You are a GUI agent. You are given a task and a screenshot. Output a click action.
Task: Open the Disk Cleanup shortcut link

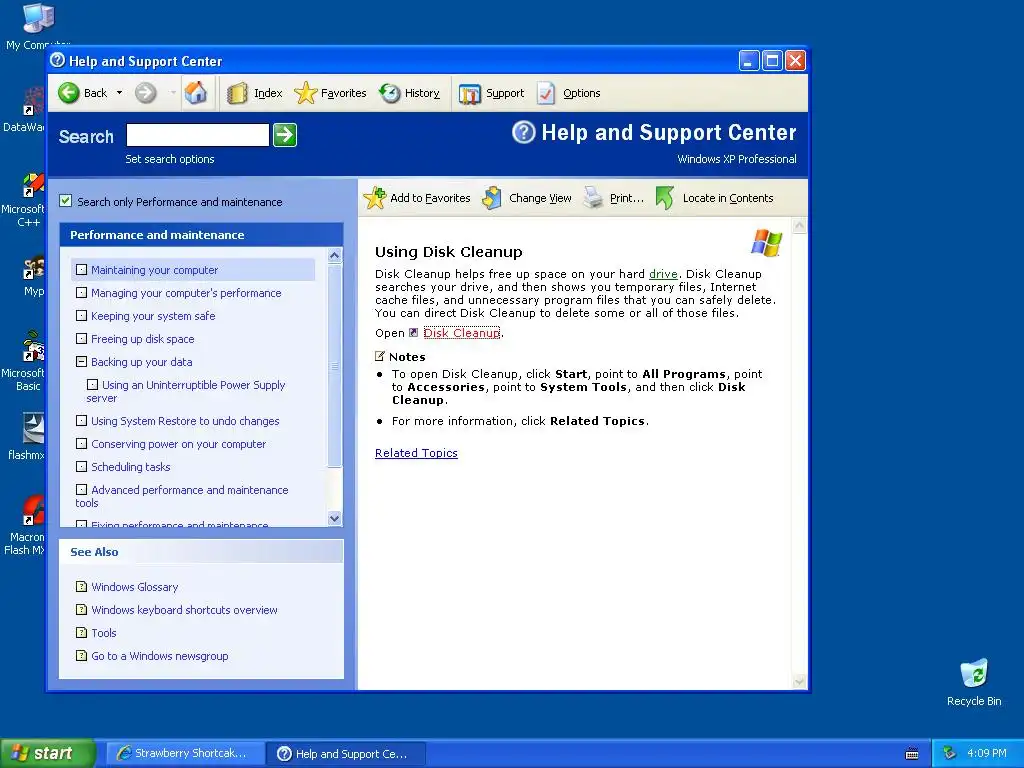tap(462, 333)
